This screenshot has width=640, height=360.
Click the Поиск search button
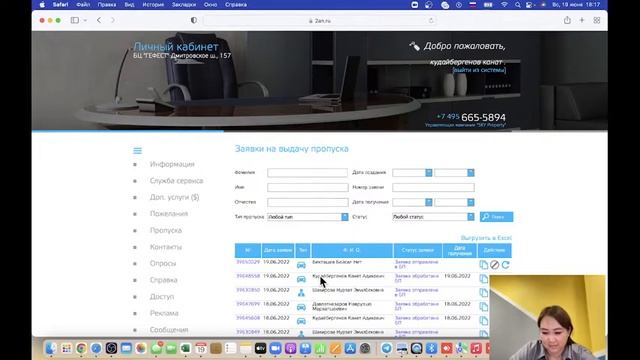pos(496,217)
